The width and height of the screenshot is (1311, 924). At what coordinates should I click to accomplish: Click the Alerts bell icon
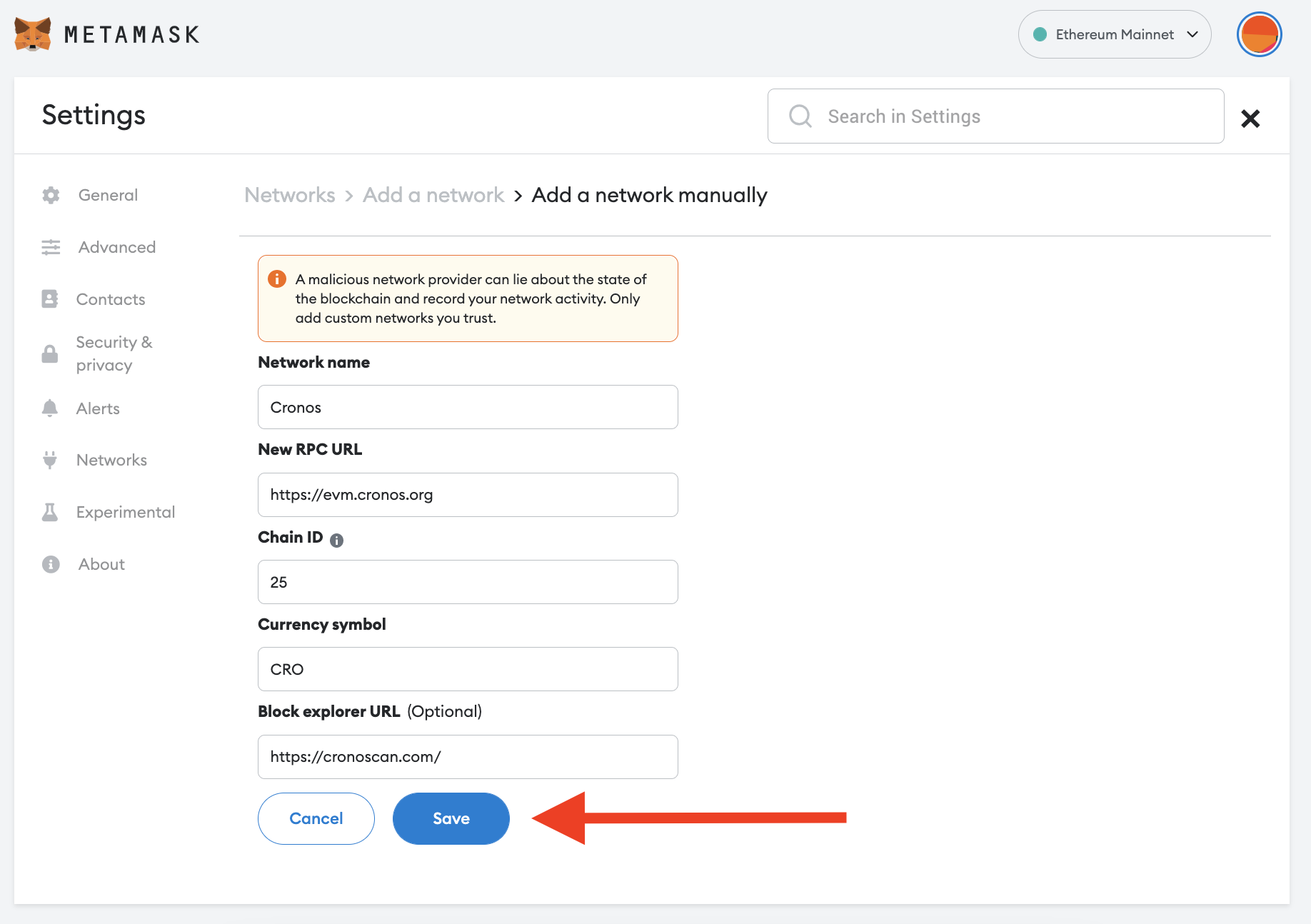point(50,408)
